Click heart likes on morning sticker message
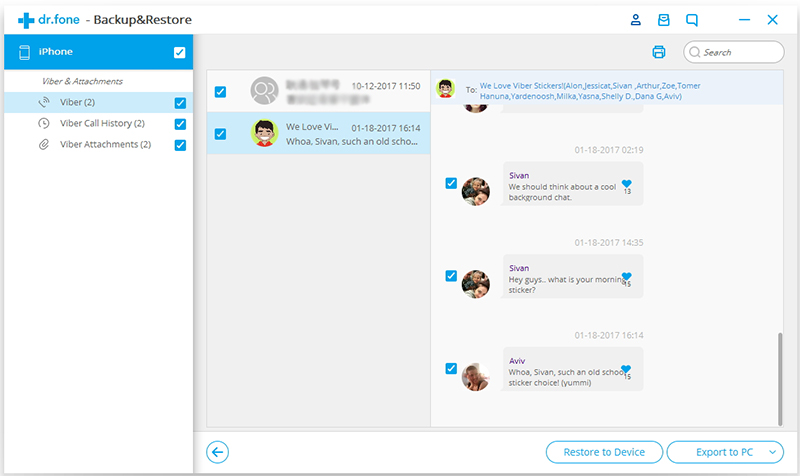Image resolution: width=800 pixels, height=476 pixels. tap(627, 279)
